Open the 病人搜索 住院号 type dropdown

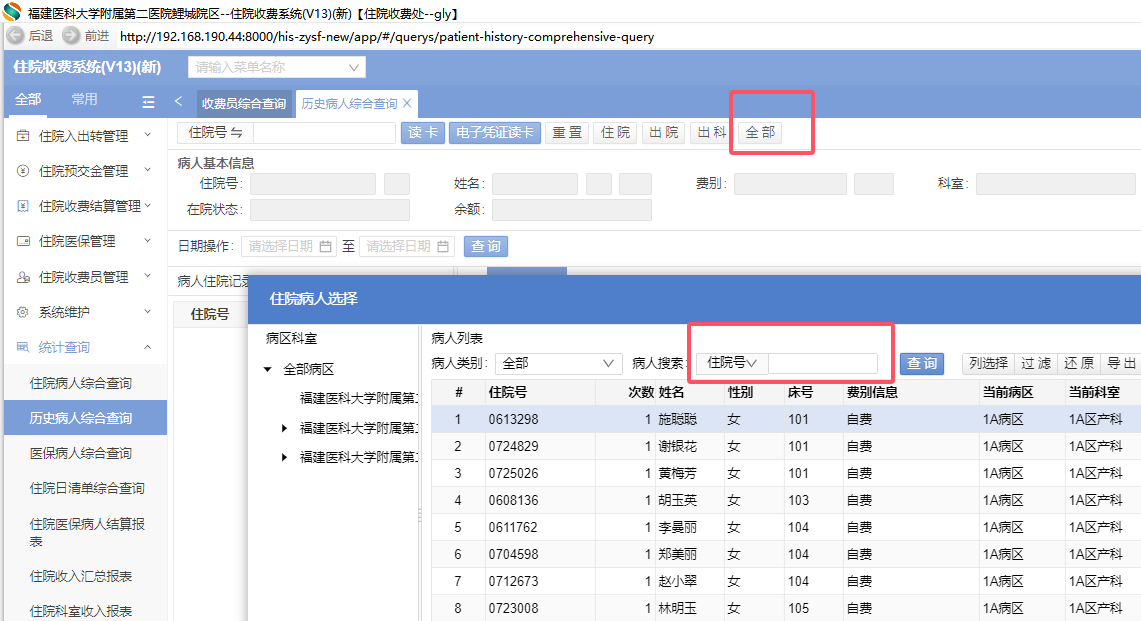point(731,363)
